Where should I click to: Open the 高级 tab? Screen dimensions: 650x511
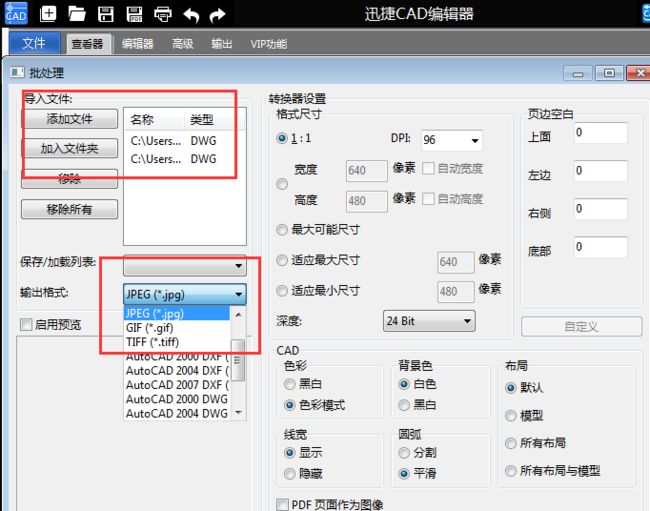[x=183, y=44]
